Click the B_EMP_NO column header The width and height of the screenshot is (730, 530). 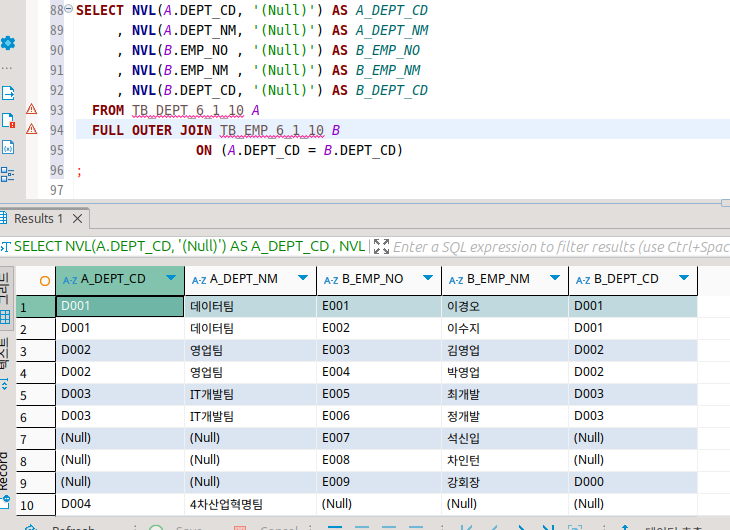(x=370, y=279)
